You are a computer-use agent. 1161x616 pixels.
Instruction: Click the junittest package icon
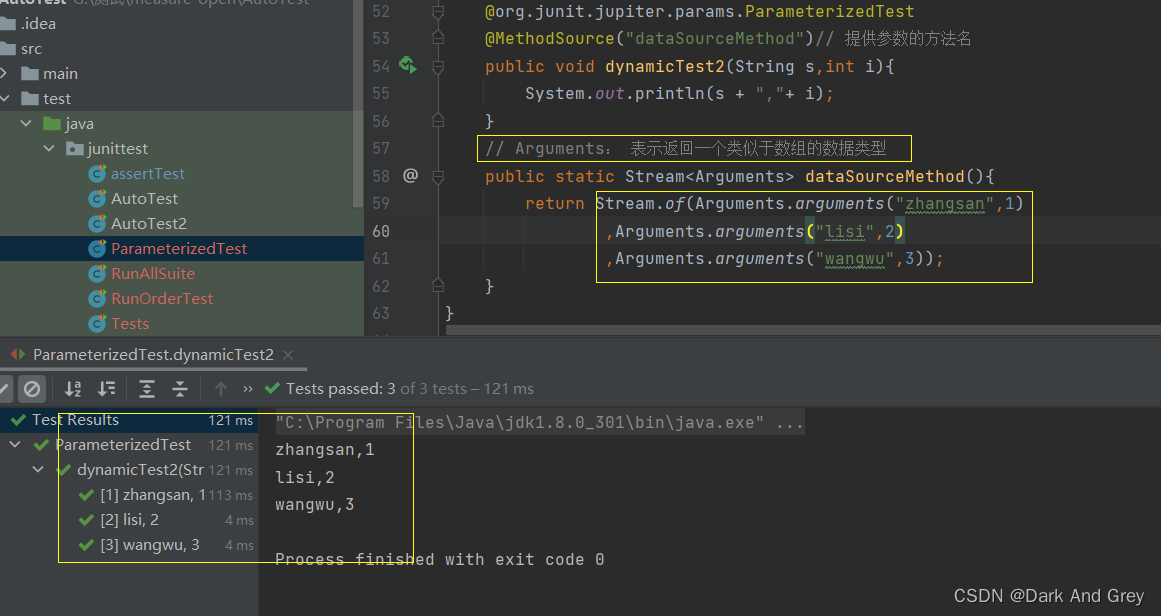(x=74, y=149)
